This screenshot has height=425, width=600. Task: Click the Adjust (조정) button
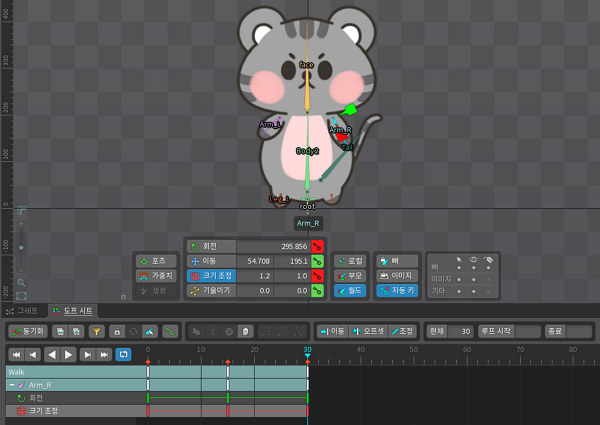402,331
